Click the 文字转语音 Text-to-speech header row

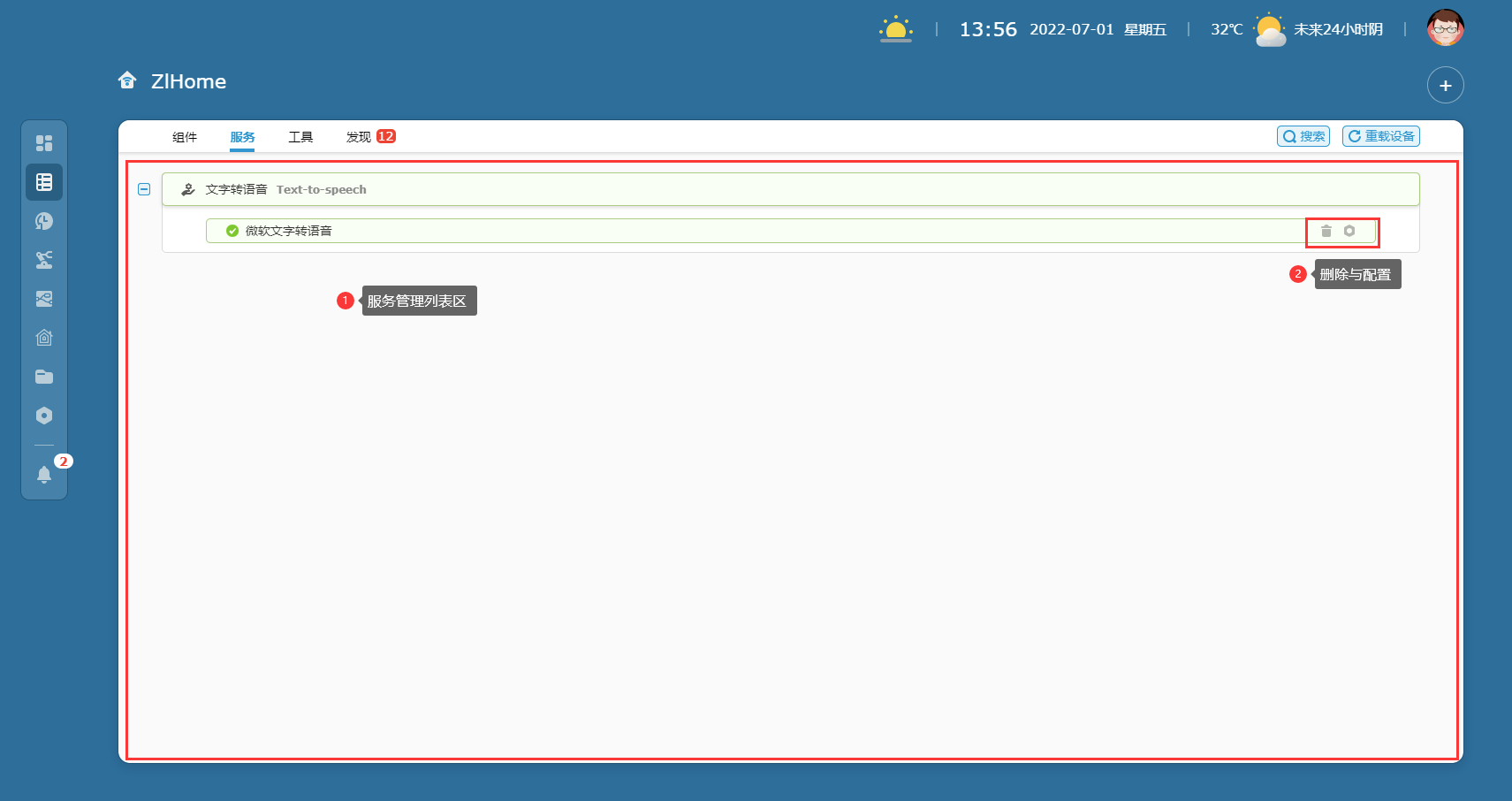click(x=791, y=189)
